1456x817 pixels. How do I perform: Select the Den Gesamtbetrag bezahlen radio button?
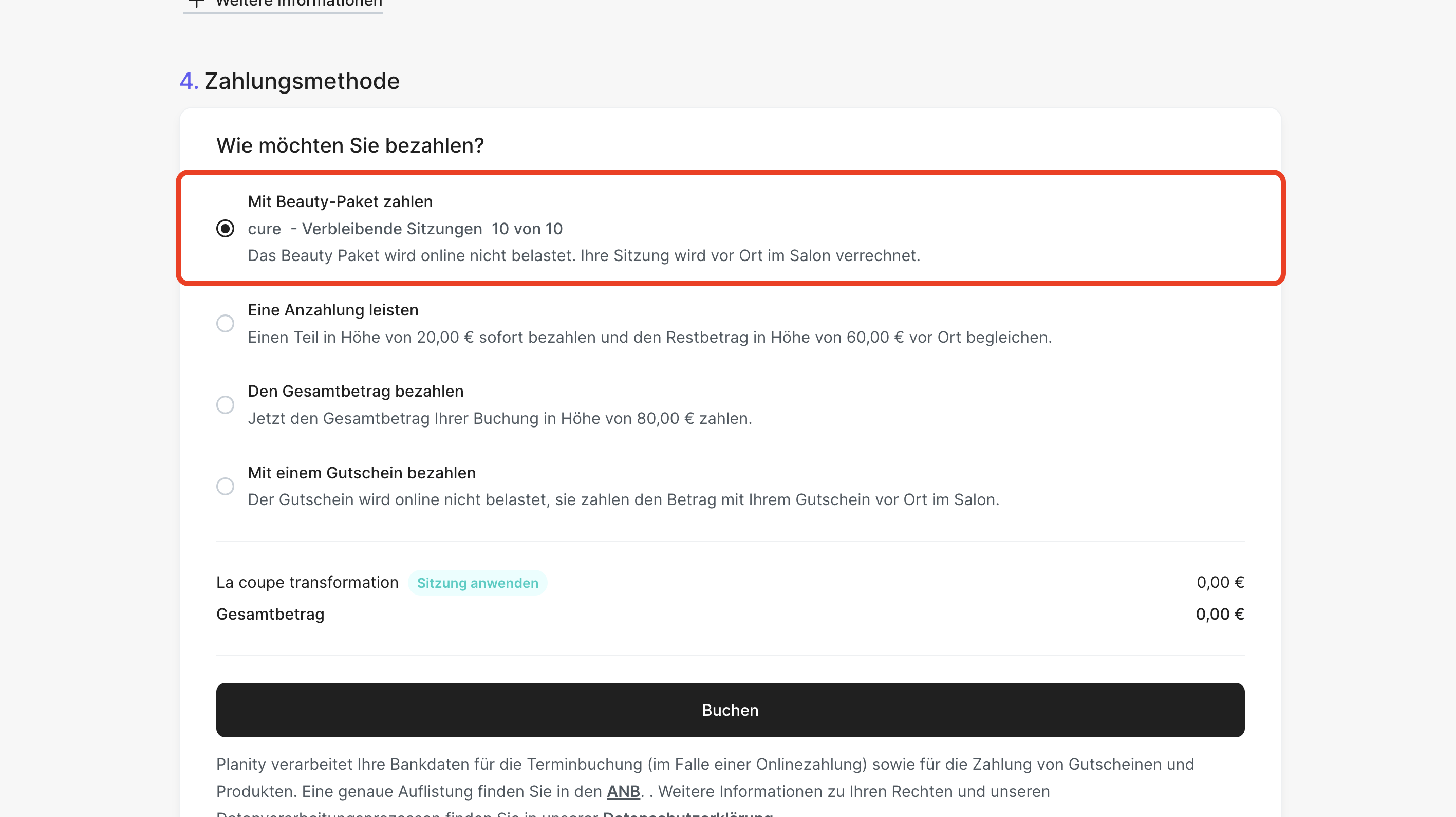click(225, 405)
